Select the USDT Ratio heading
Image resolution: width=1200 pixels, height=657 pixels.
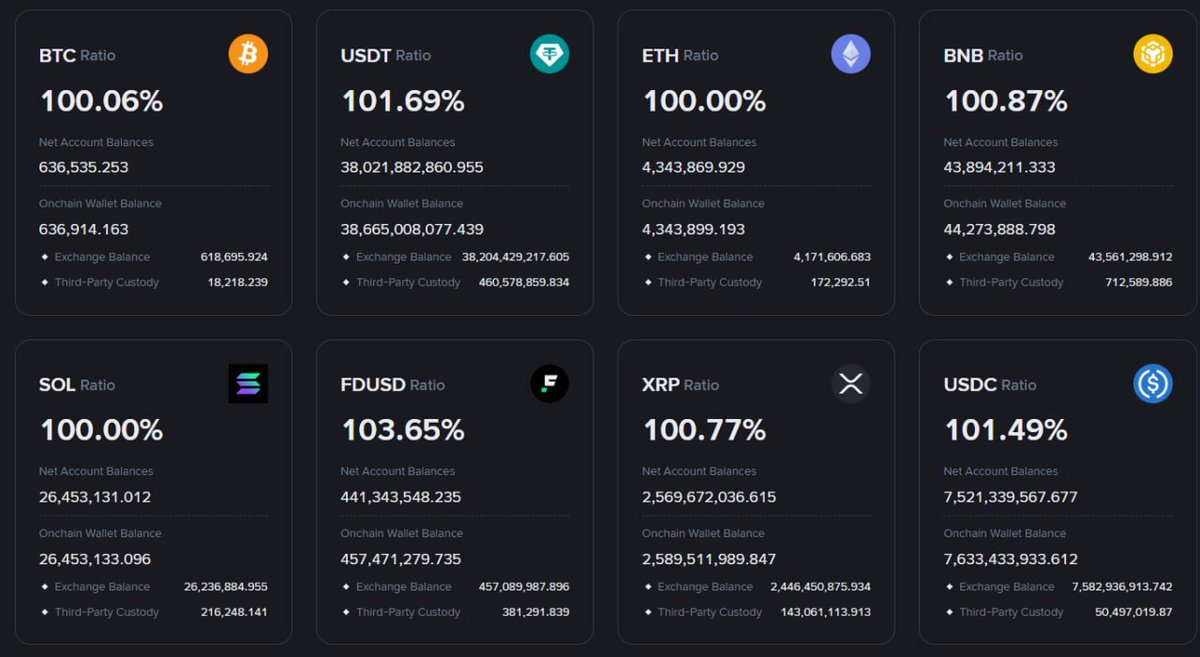[x=386, y=56]
